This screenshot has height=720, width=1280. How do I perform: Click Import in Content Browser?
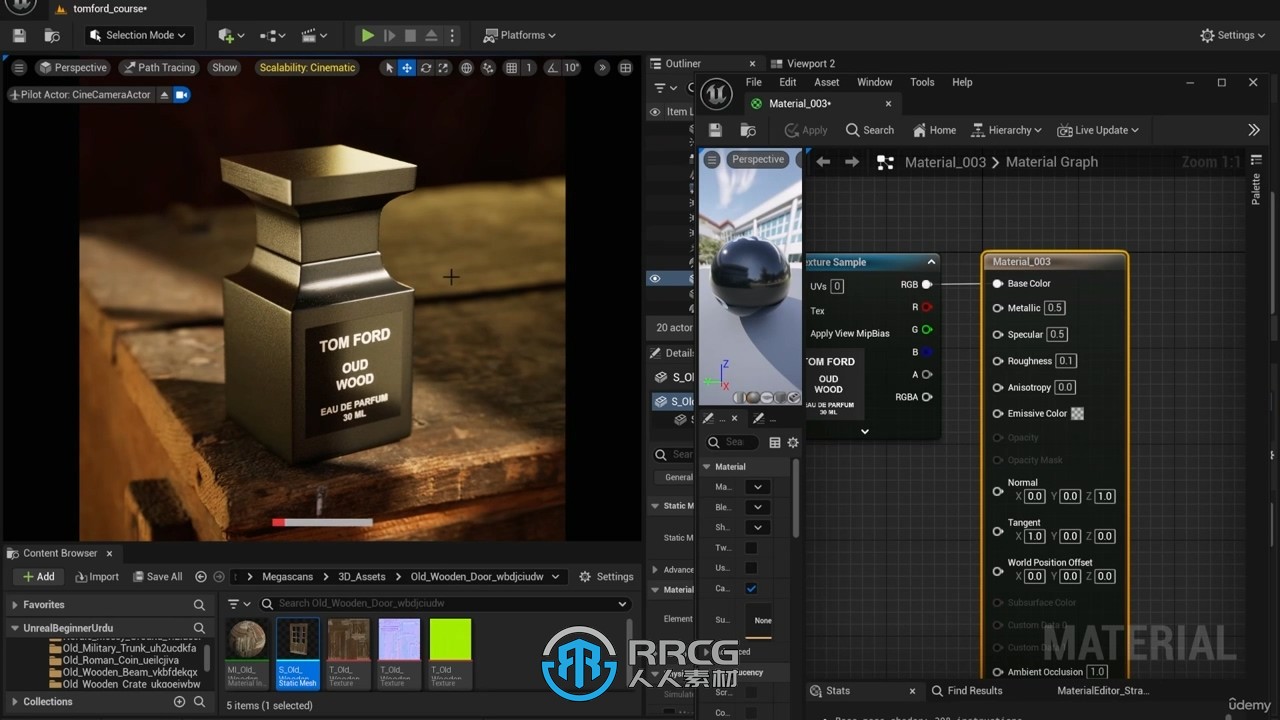(96, 576)
